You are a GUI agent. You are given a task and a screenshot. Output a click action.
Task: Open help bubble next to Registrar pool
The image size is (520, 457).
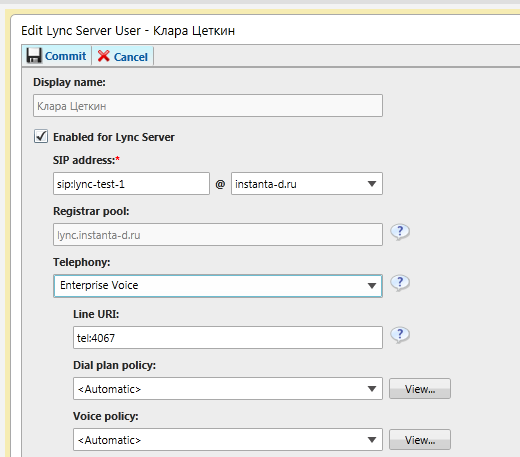pos(400,232)
